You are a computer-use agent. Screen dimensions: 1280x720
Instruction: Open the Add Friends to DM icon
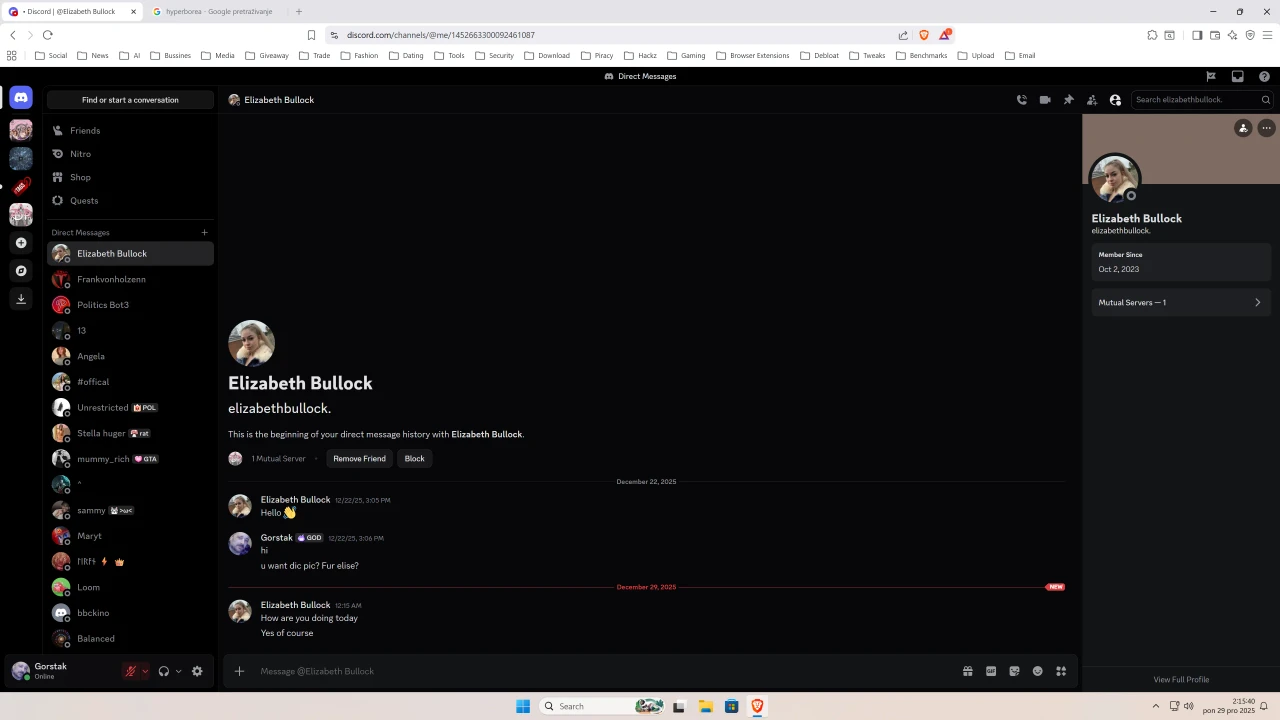tap(1092, 99)
